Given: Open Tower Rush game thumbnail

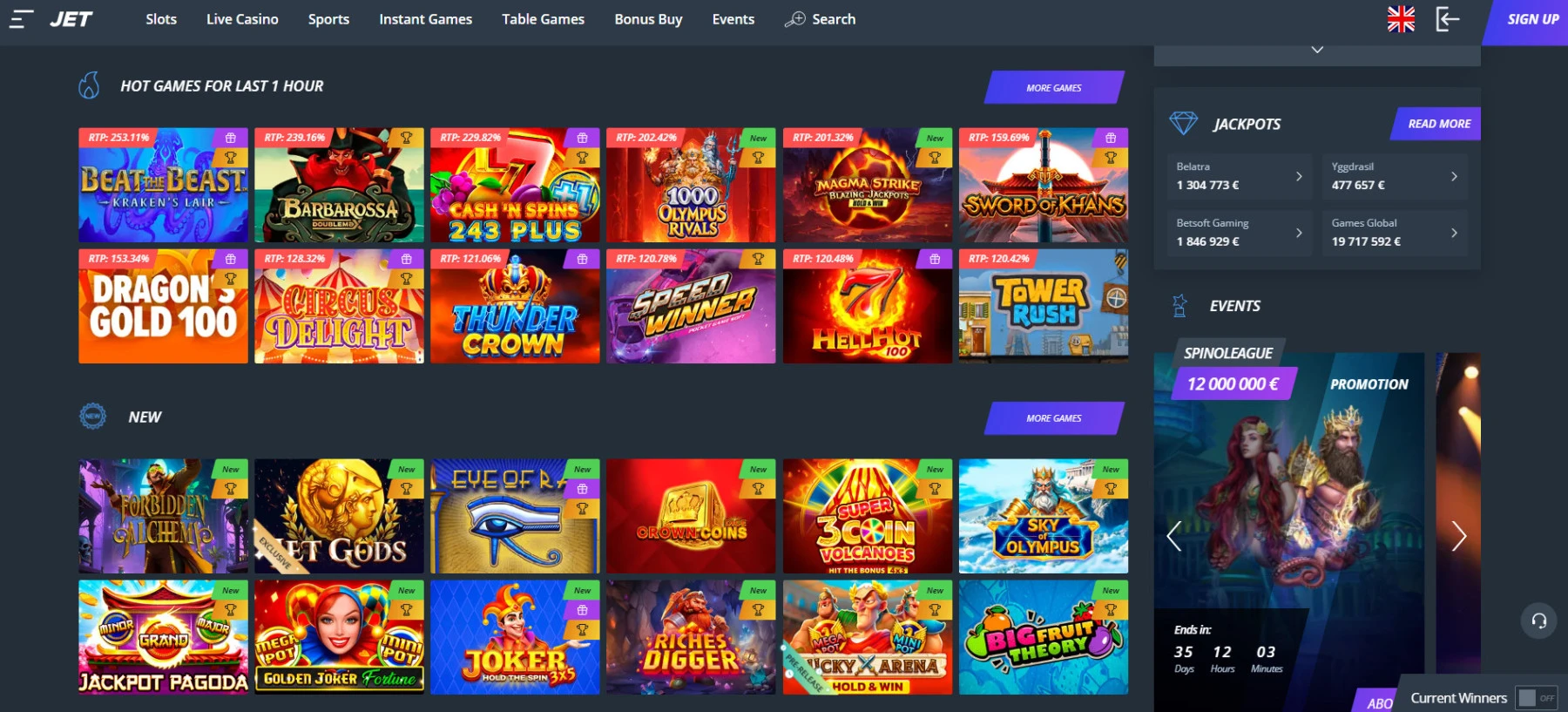Looking at the screenshot, I should click(x=1043, y=306).
